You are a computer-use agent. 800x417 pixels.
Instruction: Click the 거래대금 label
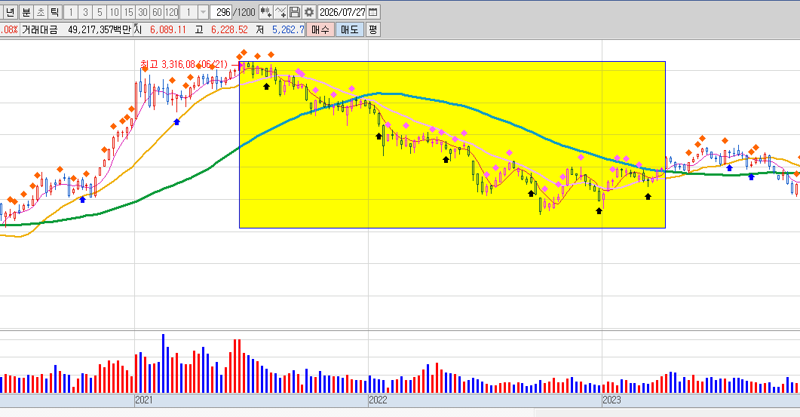(x=39, y=30)
